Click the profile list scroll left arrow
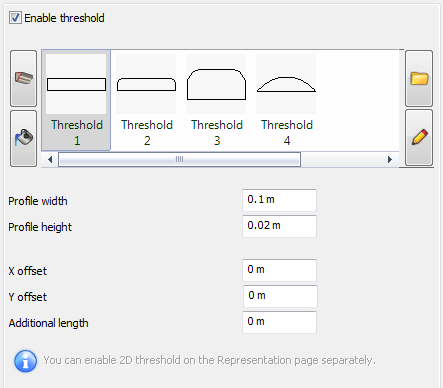443x388 pixels. click(x=50, y=160)
